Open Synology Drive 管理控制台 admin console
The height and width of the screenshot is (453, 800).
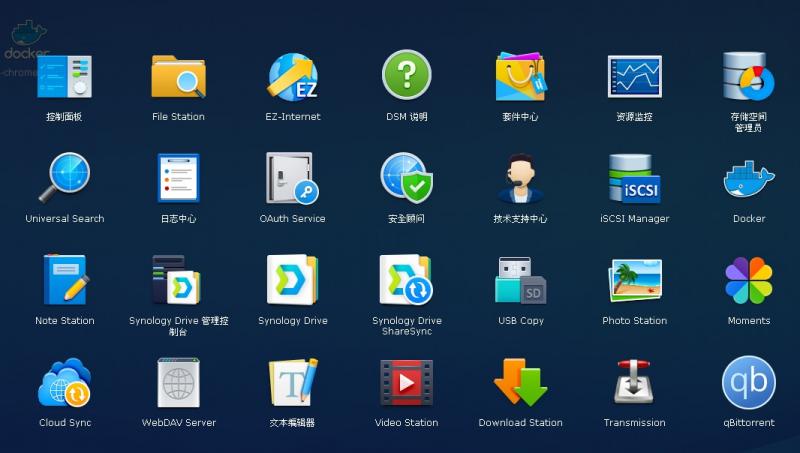177,280
